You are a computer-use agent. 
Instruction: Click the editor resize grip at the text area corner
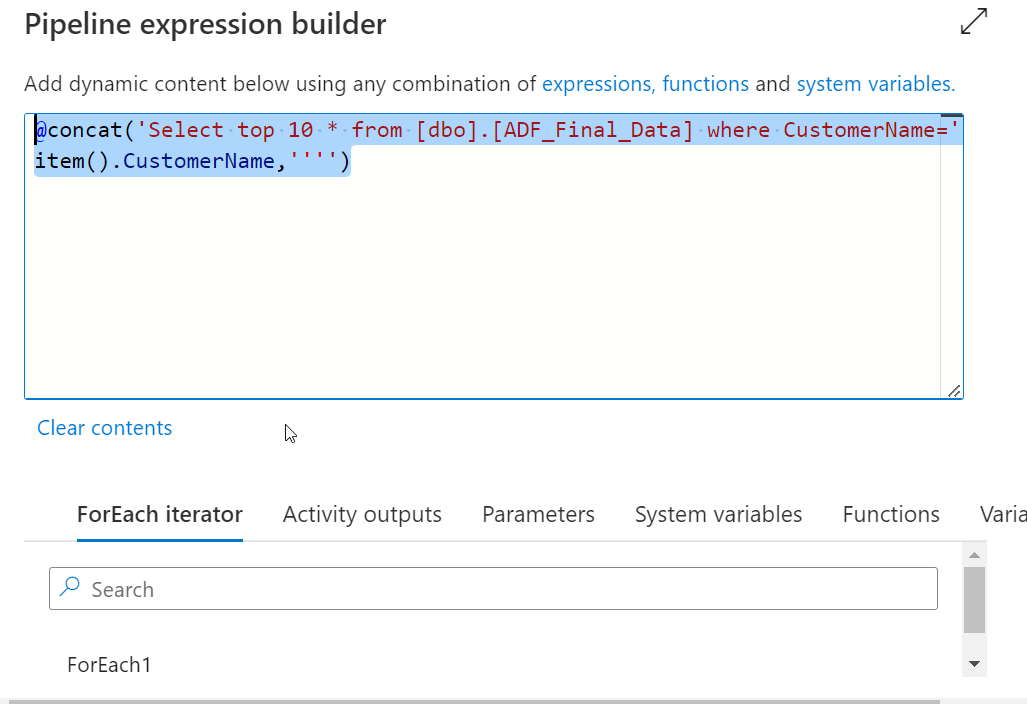pyautogui.click(x=954, y=391)
